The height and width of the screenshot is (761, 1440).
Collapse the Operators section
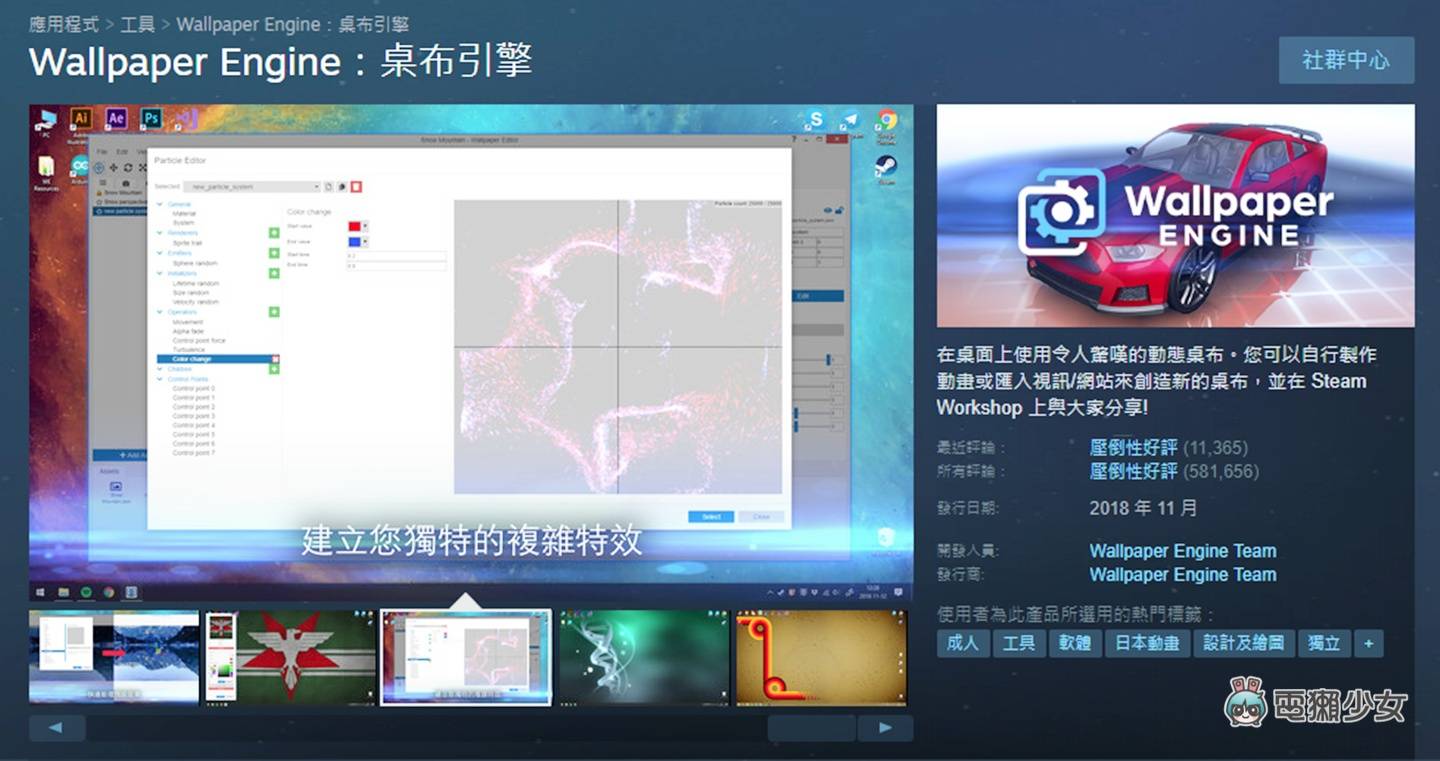(x=159, y=312)
